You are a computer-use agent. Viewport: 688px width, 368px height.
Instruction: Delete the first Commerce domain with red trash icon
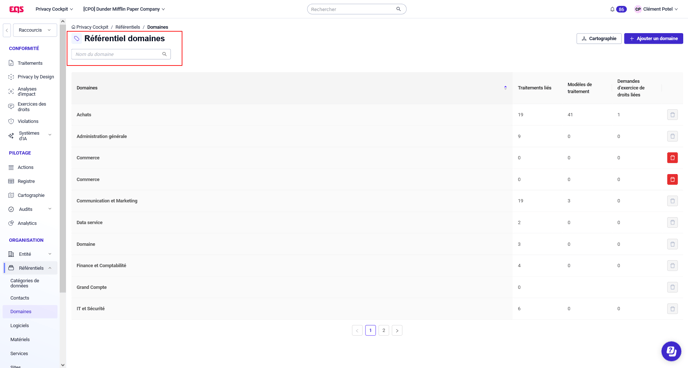(672, 158)
